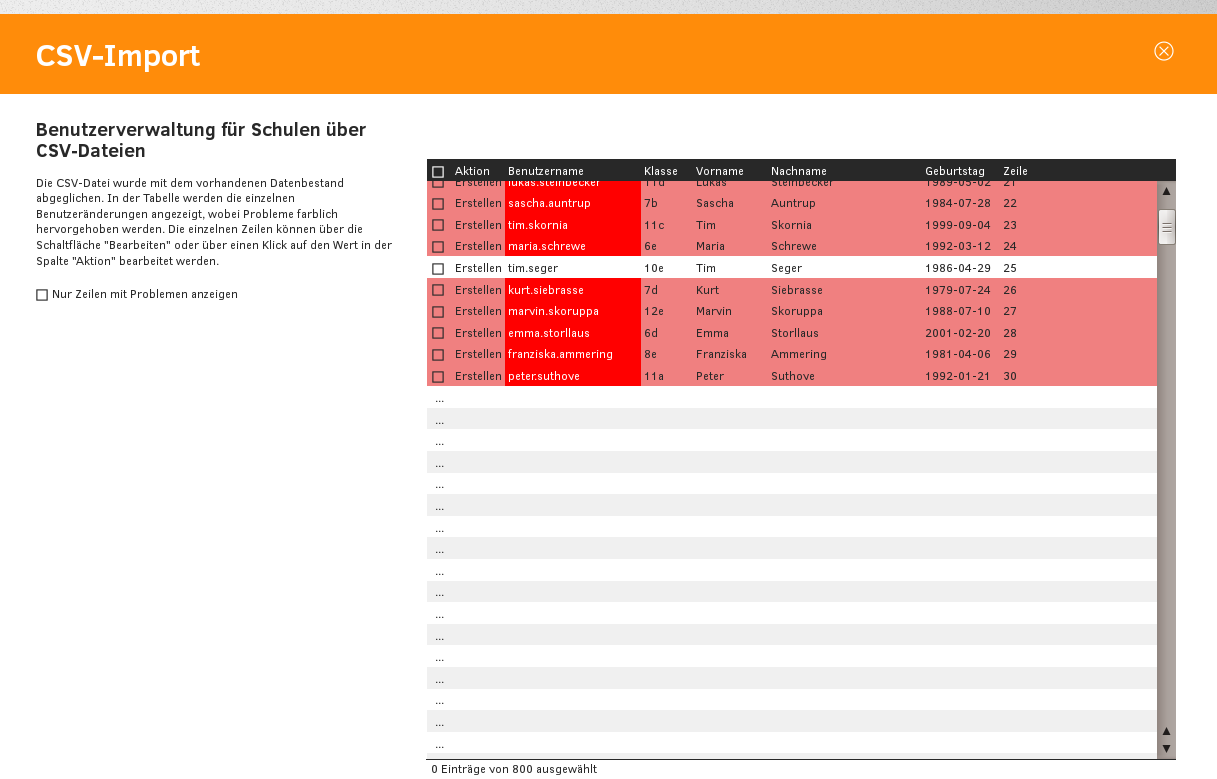Click the scrollbar down arrow at the very bottom
This screenshot has width=1217, height=779.
1166,749
